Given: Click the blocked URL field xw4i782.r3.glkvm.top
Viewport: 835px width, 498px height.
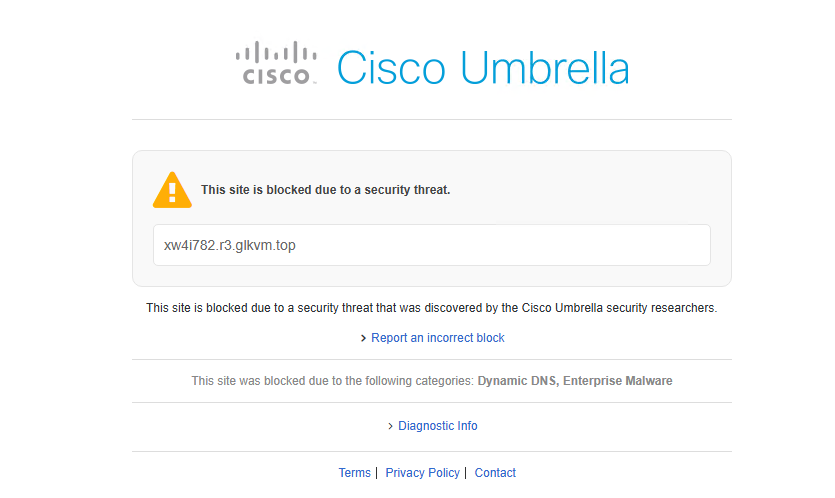Looking at the screenshot, I should click(431, 245).
